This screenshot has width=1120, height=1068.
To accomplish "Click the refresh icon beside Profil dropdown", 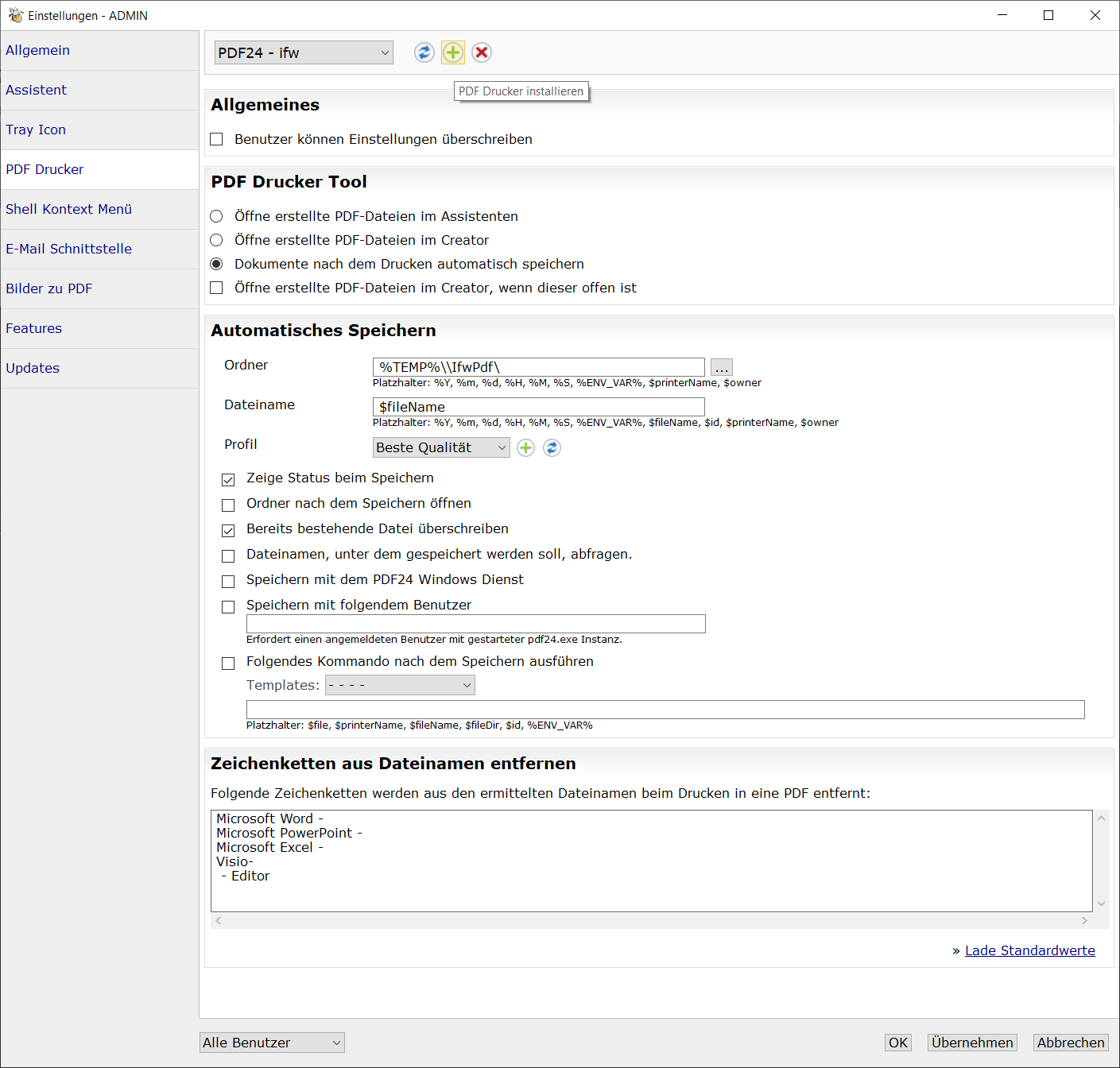I will coord(552,448).
